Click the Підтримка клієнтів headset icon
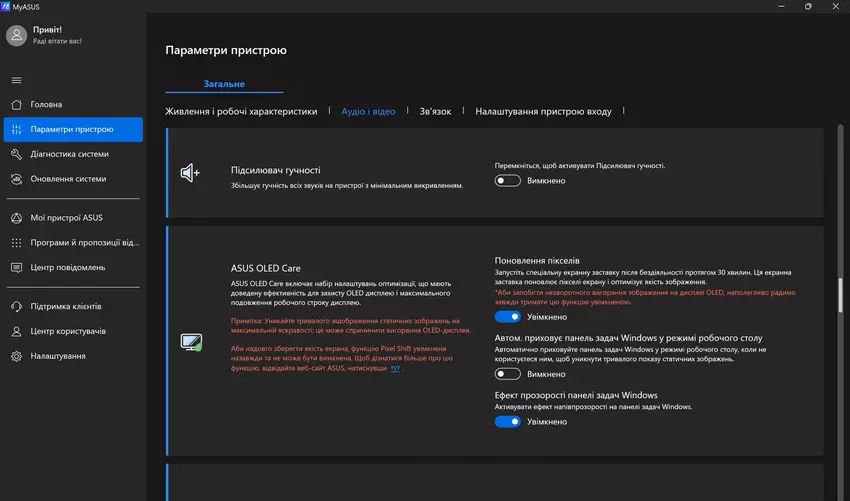This screenshot has width=850, height=501. click(x=16, y=306)
